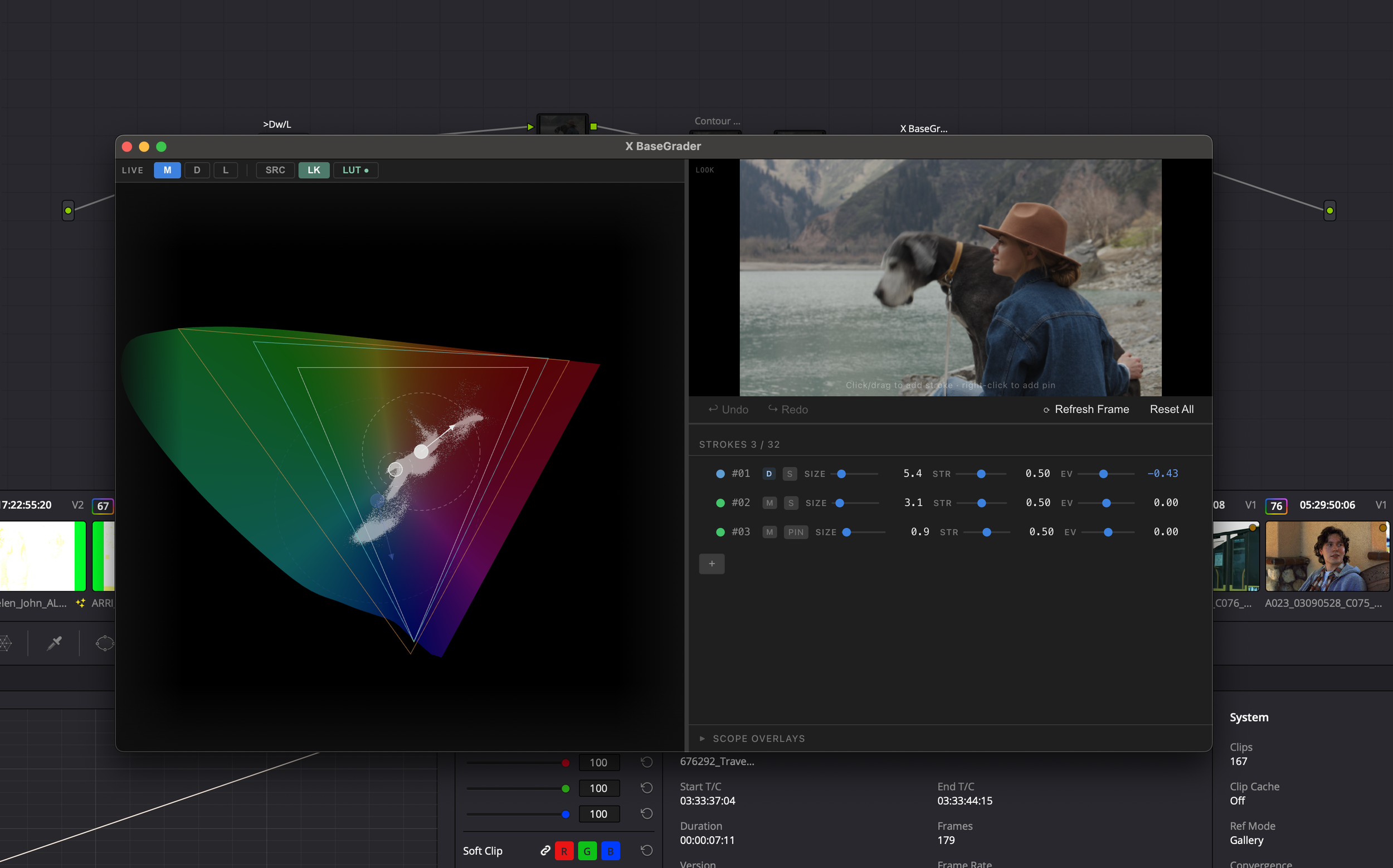Click Reset All strokes

(1171, 409)
